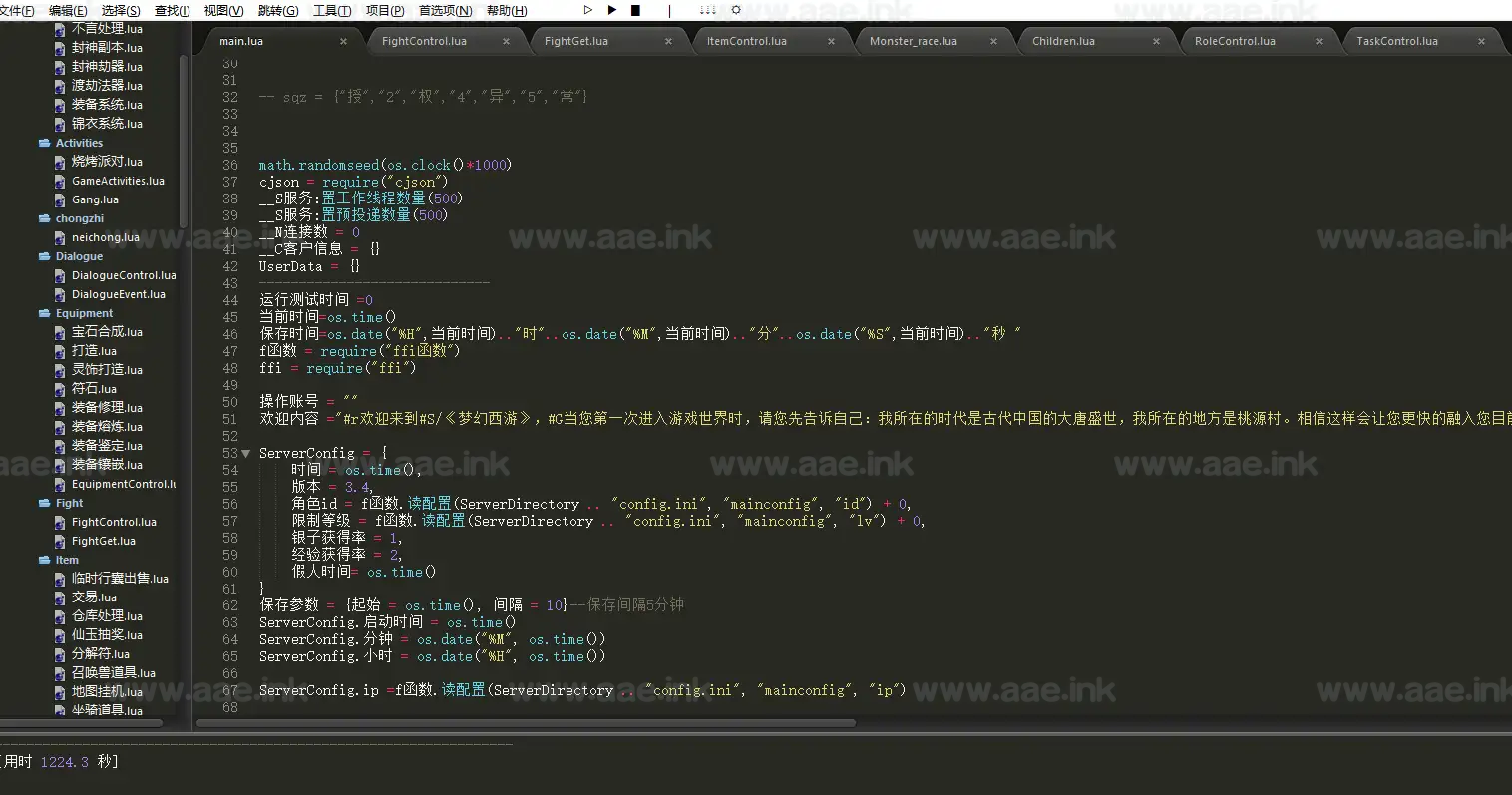Open the 帮助(H) menu
The height and width of the screenshot is (795, 1512).
click(507, 11)
